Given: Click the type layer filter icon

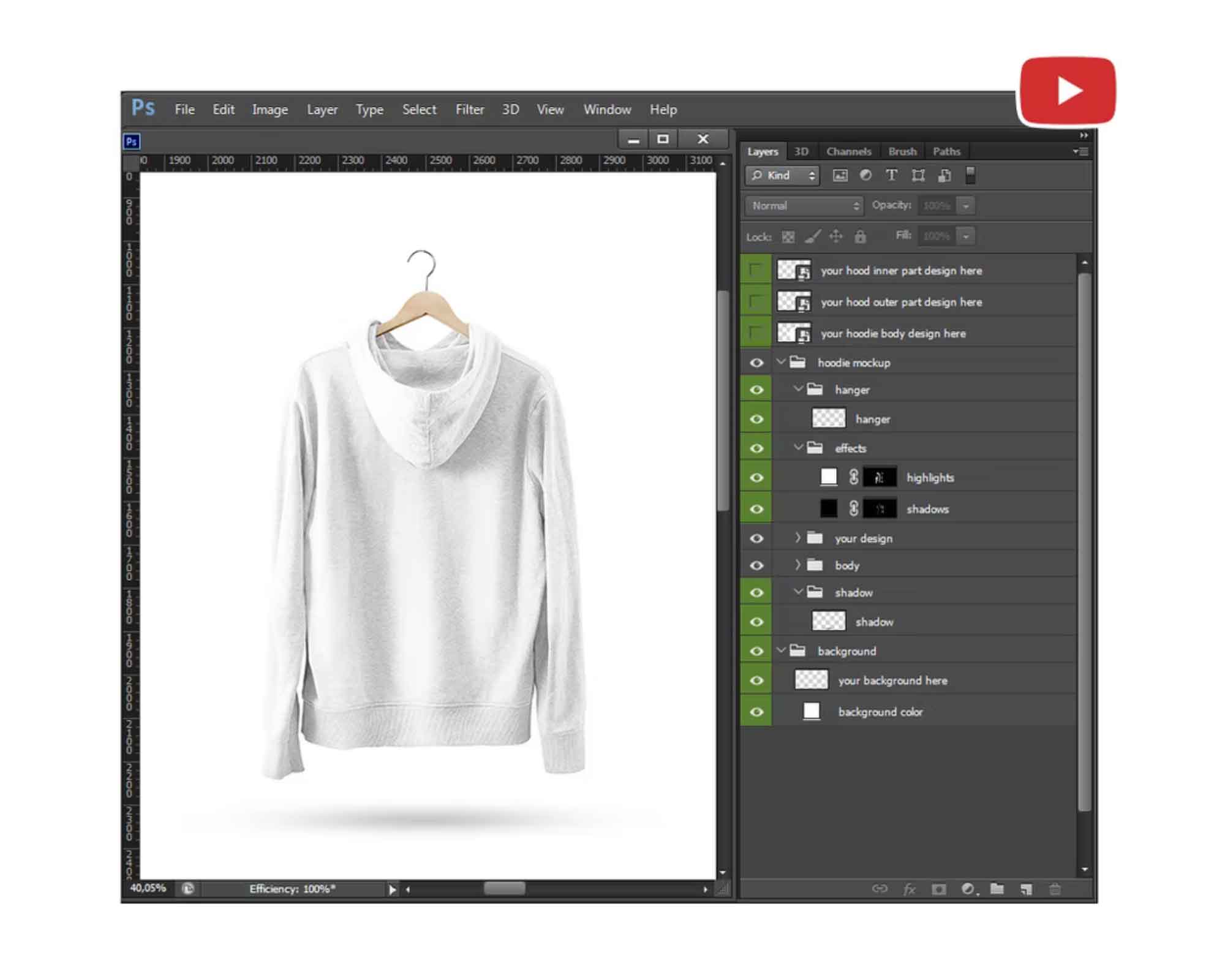Looking at the screenshot, I should pyautogui.click(x=891, y=176).
